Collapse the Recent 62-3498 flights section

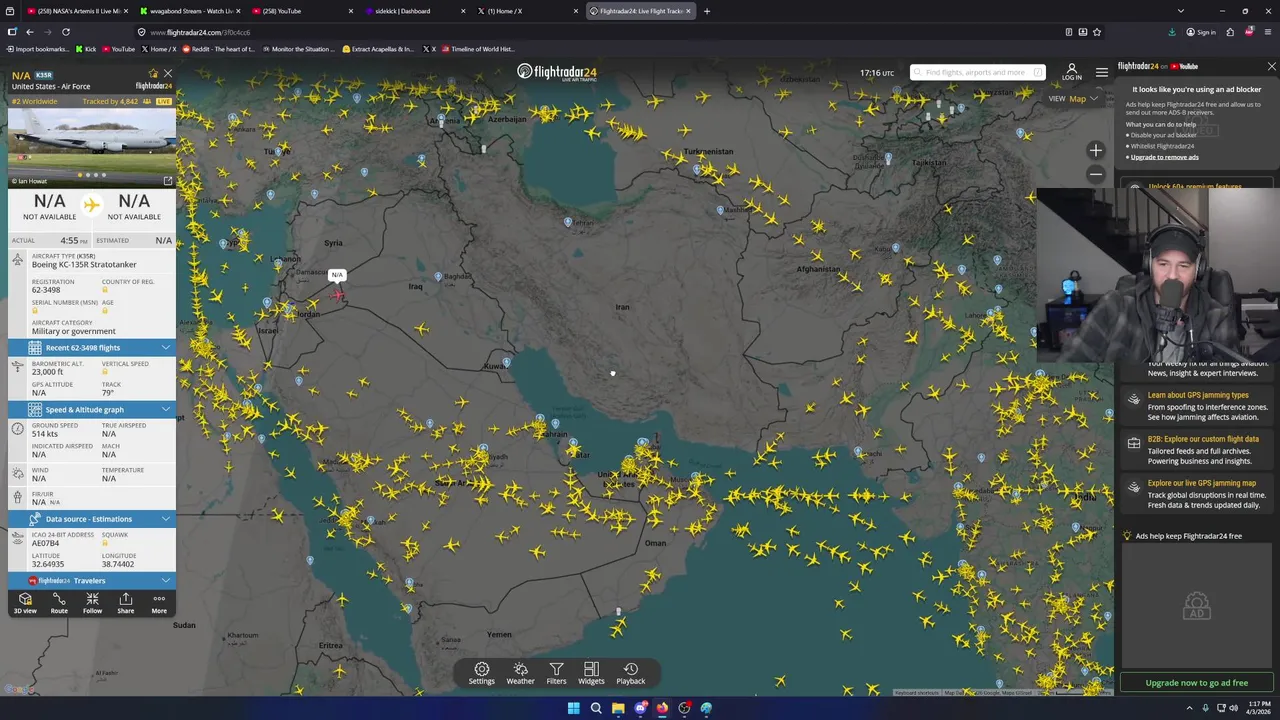pyautogui.click(x=92, y=348)
